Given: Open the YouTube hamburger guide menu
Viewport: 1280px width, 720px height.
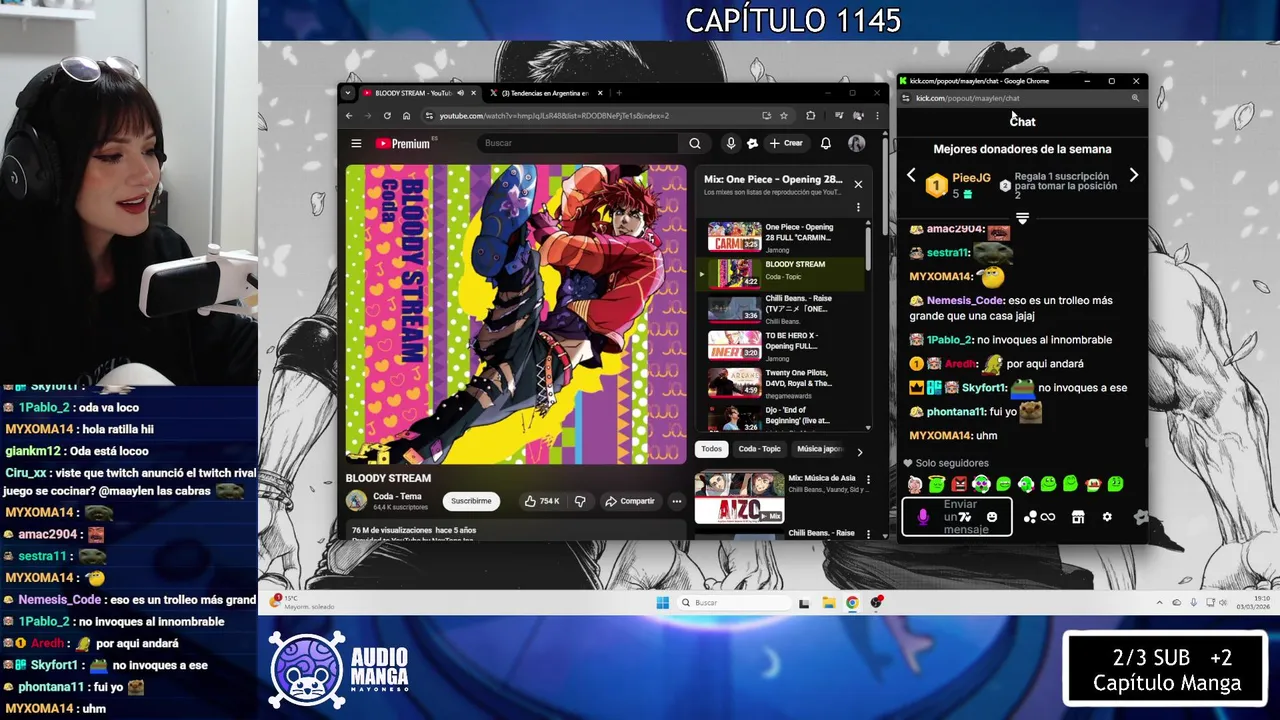Looking at the screenshot, I should point(356,144).
